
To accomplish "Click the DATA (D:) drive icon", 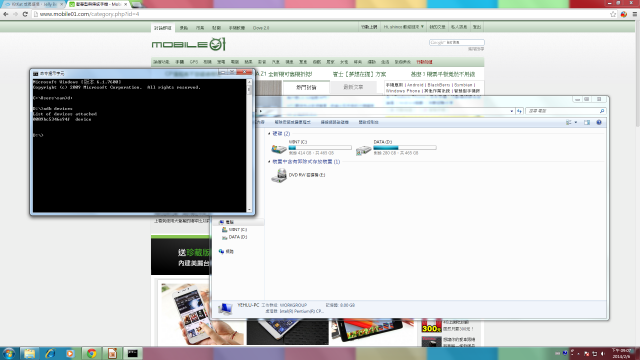I will click(363, 149).
